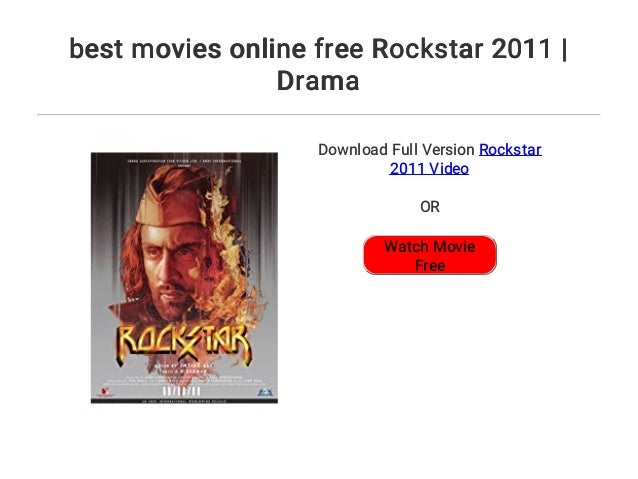The width and height of the screenshot is (638, 479).
Task: Click the release date on the poster
Action: pyautogui.click(x=181, y=392)
